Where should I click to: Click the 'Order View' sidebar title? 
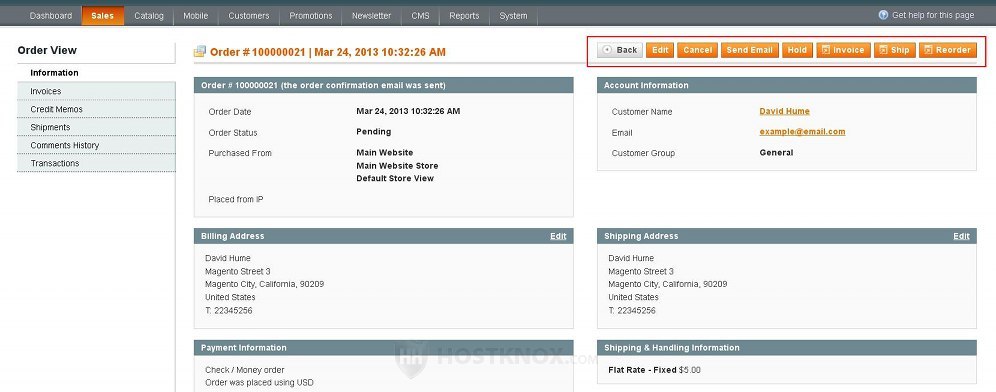47,50
